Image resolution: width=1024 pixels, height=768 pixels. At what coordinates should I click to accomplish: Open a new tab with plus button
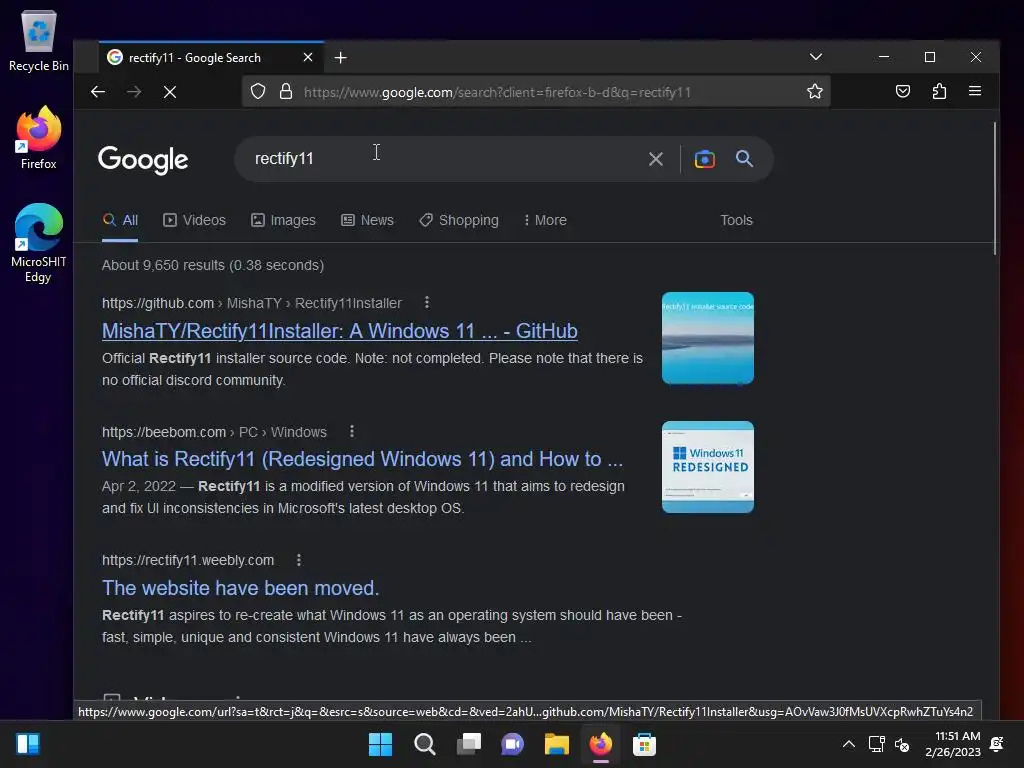(x=340, y=57)
